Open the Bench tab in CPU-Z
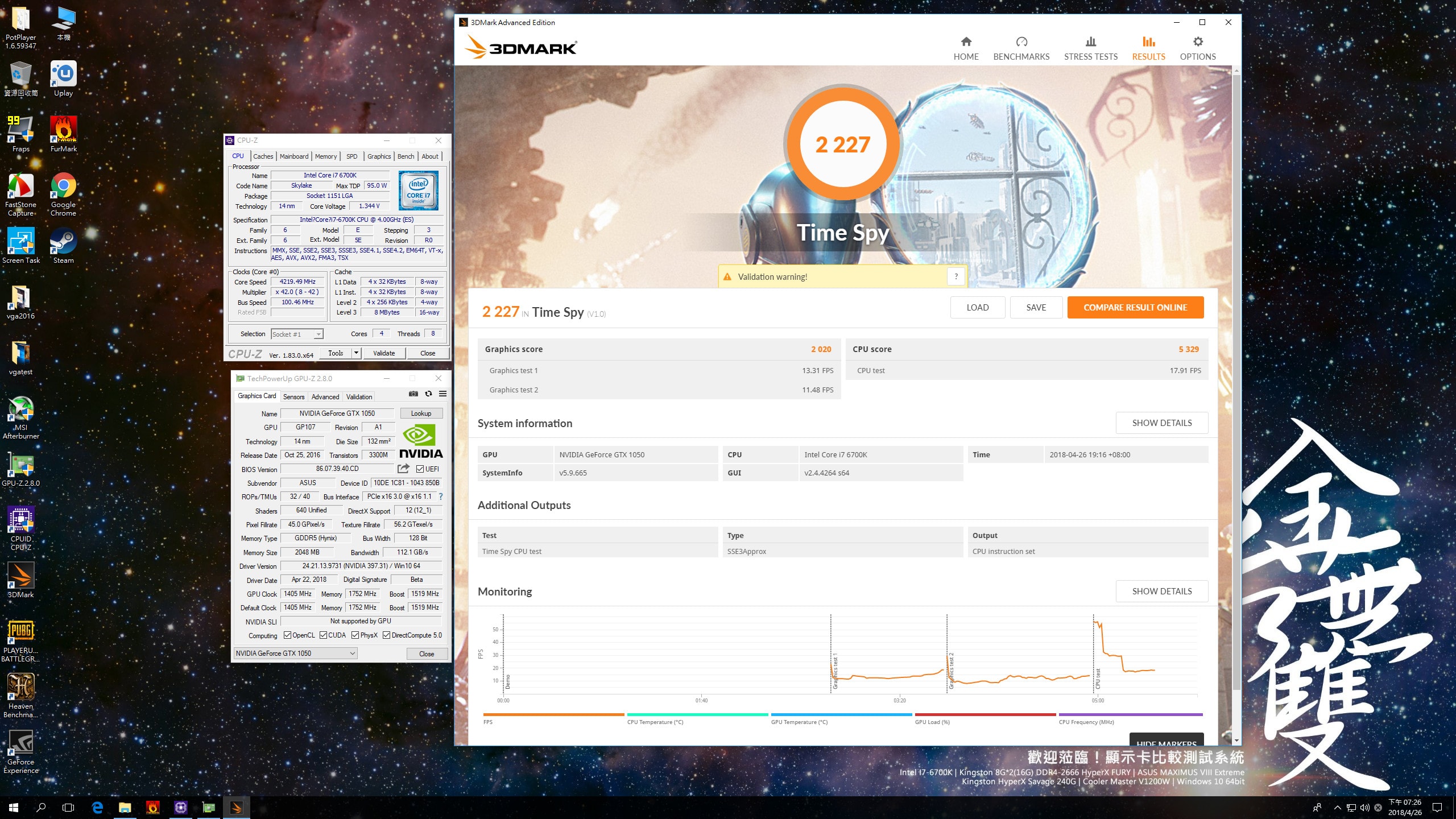The height and width of the screenshot is (819, 1456). coord(406,156)
